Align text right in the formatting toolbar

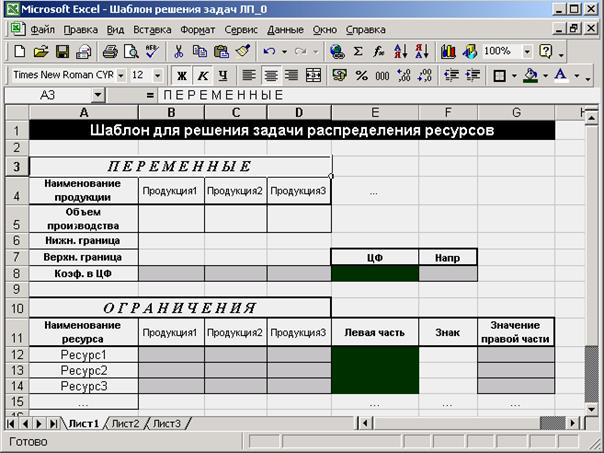(x=292, y=75)
